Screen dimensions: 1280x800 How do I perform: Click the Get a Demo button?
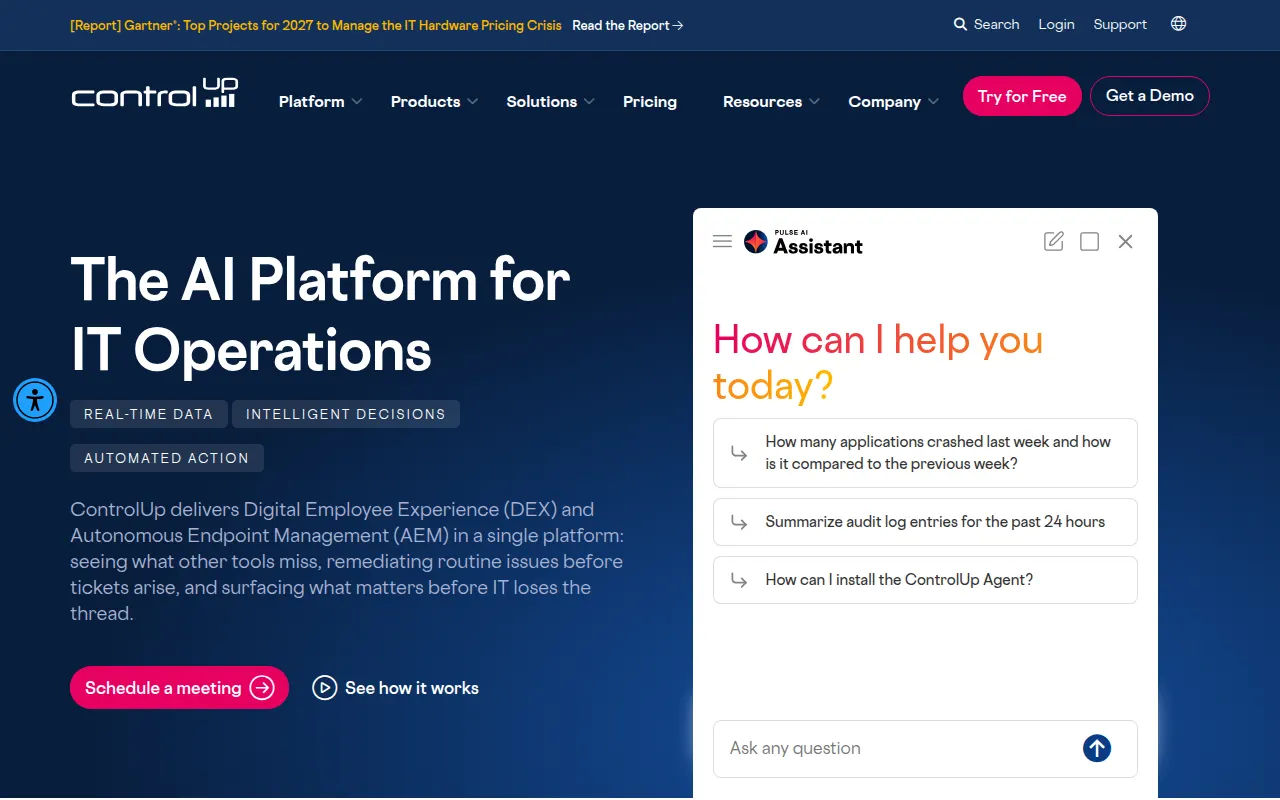tap(1150, 96)
